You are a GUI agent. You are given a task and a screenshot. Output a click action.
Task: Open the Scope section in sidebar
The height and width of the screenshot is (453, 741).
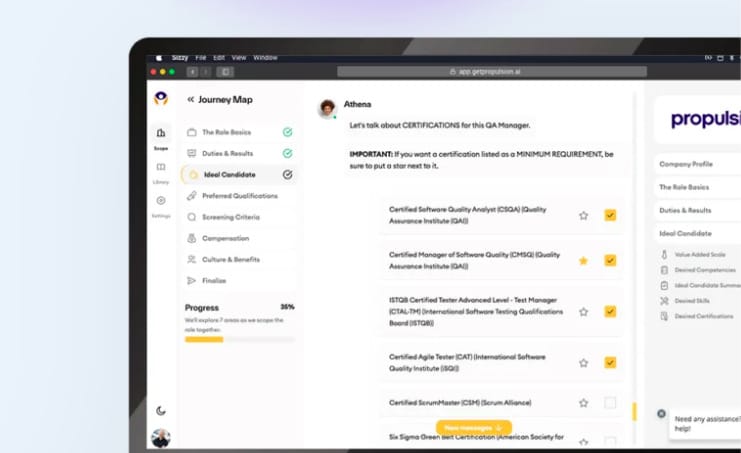[x=160, y=136]
